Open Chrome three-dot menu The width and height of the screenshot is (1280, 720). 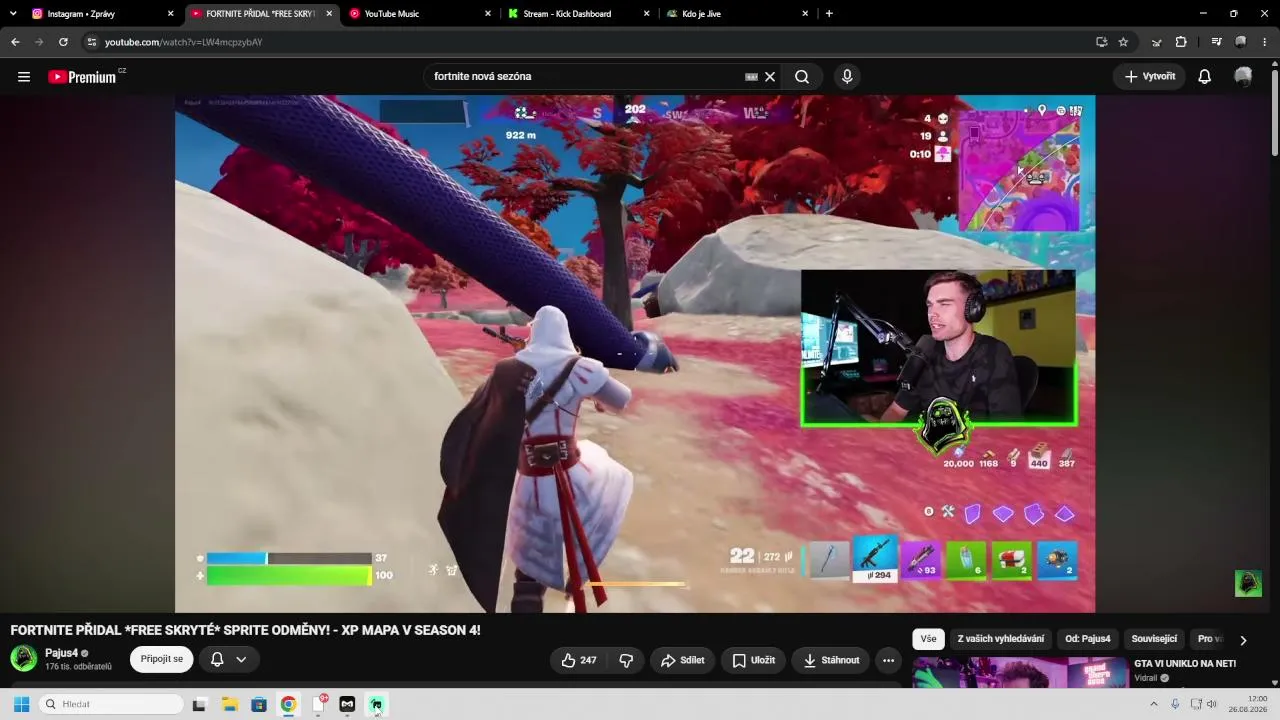tap(1264, 42)
